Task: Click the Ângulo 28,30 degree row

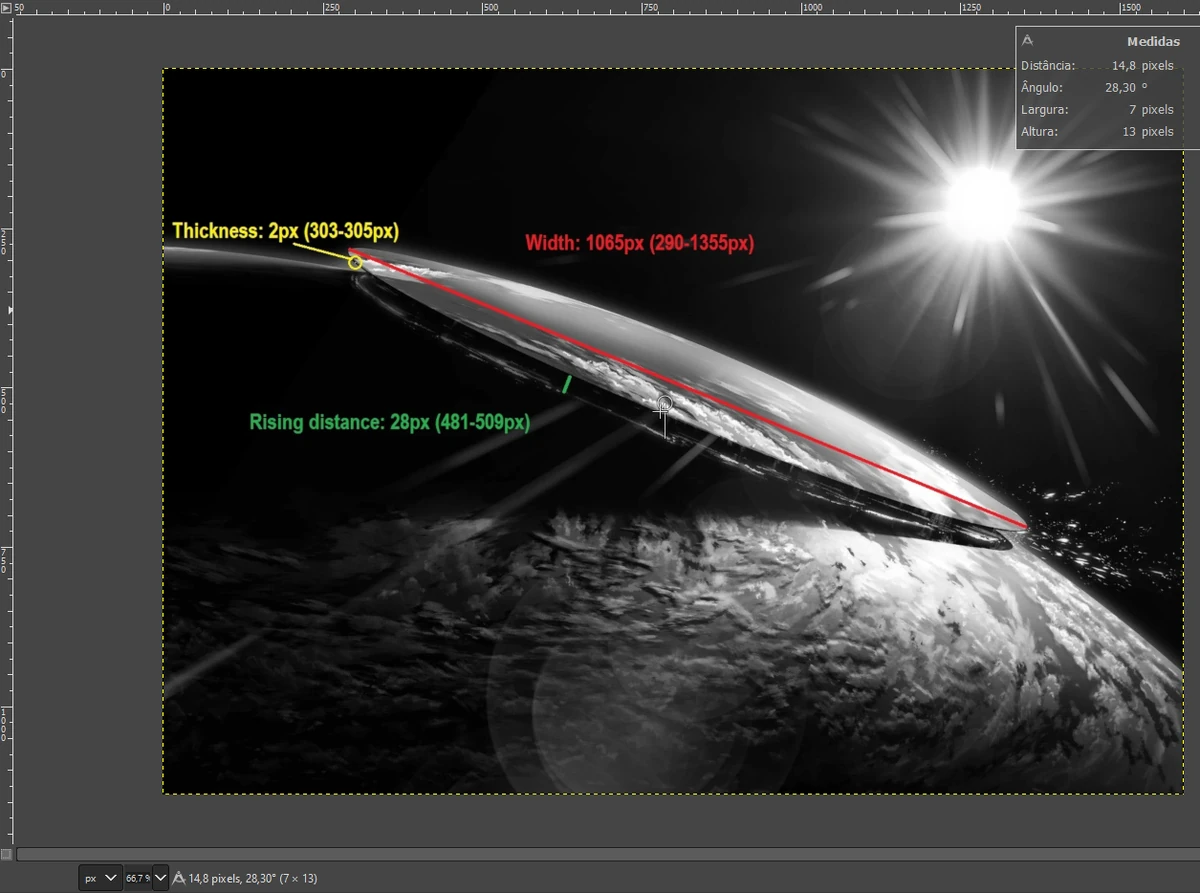Action: pos(1098,87)
